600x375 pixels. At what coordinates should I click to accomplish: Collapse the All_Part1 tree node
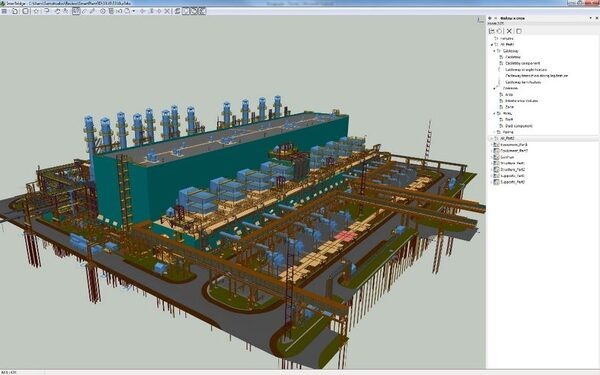pos(492,45)
